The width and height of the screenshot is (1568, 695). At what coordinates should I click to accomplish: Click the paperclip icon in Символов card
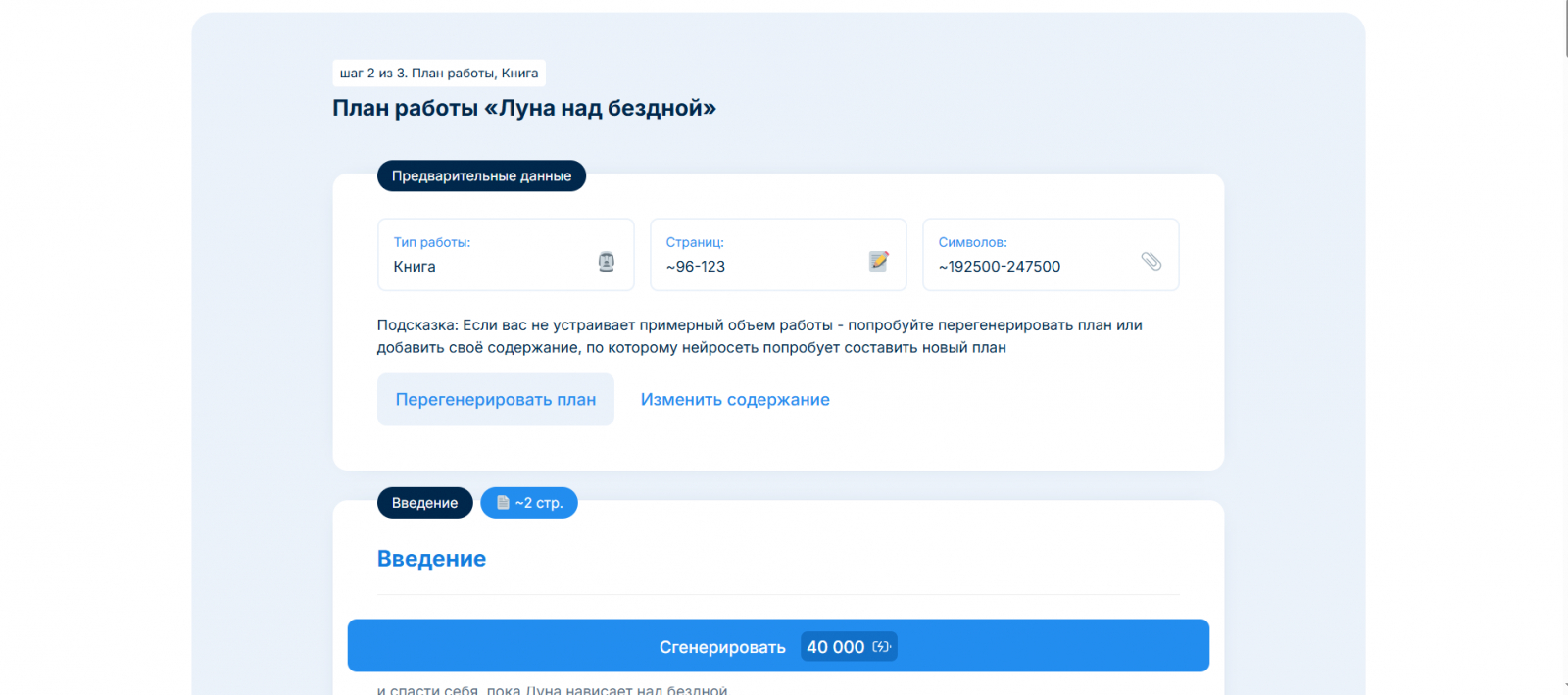pos(1151,261)
